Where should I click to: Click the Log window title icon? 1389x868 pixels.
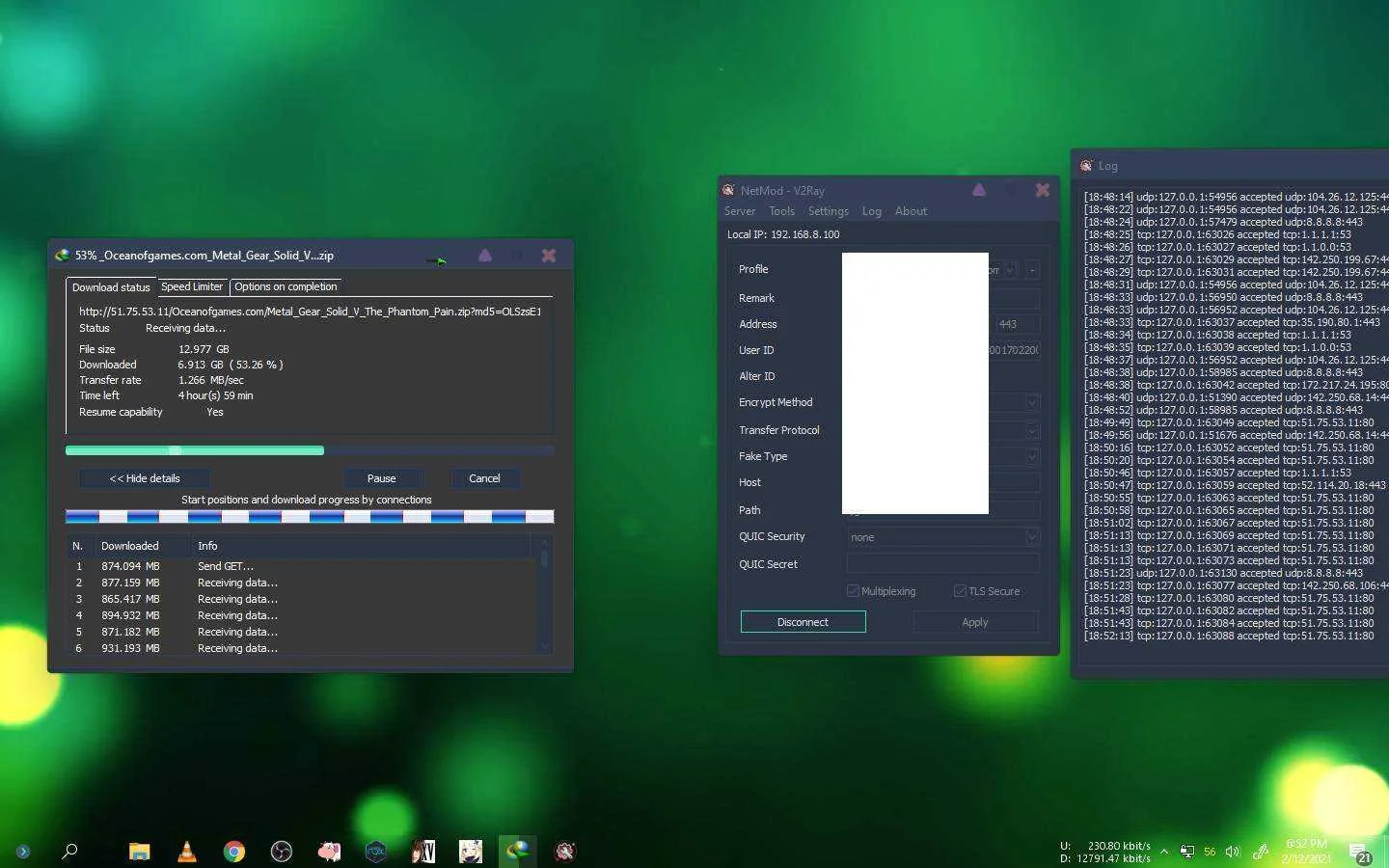(x=1086, y=166)
